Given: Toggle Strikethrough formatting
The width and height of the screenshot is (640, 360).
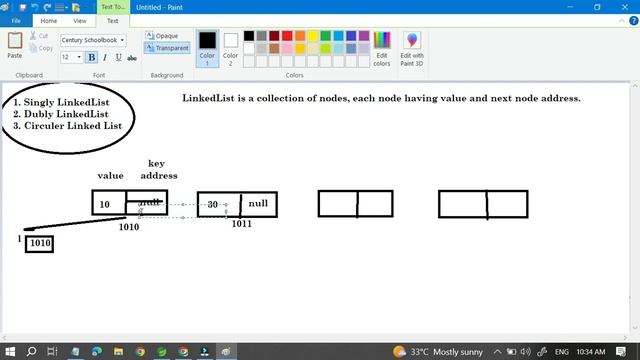Looking at the screenshot, I should point(131,58).
